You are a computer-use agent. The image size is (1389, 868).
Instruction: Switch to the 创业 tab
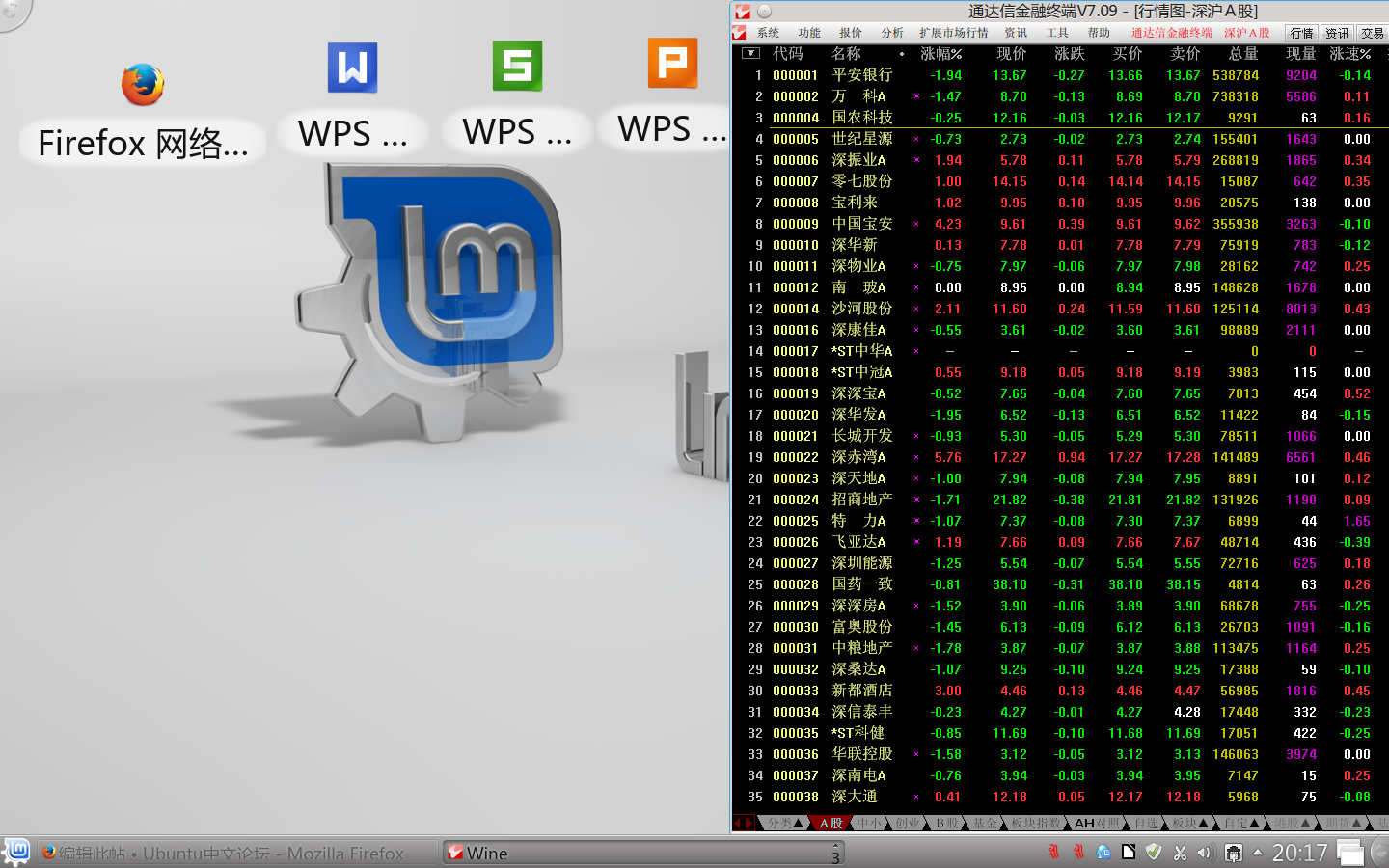908,823
